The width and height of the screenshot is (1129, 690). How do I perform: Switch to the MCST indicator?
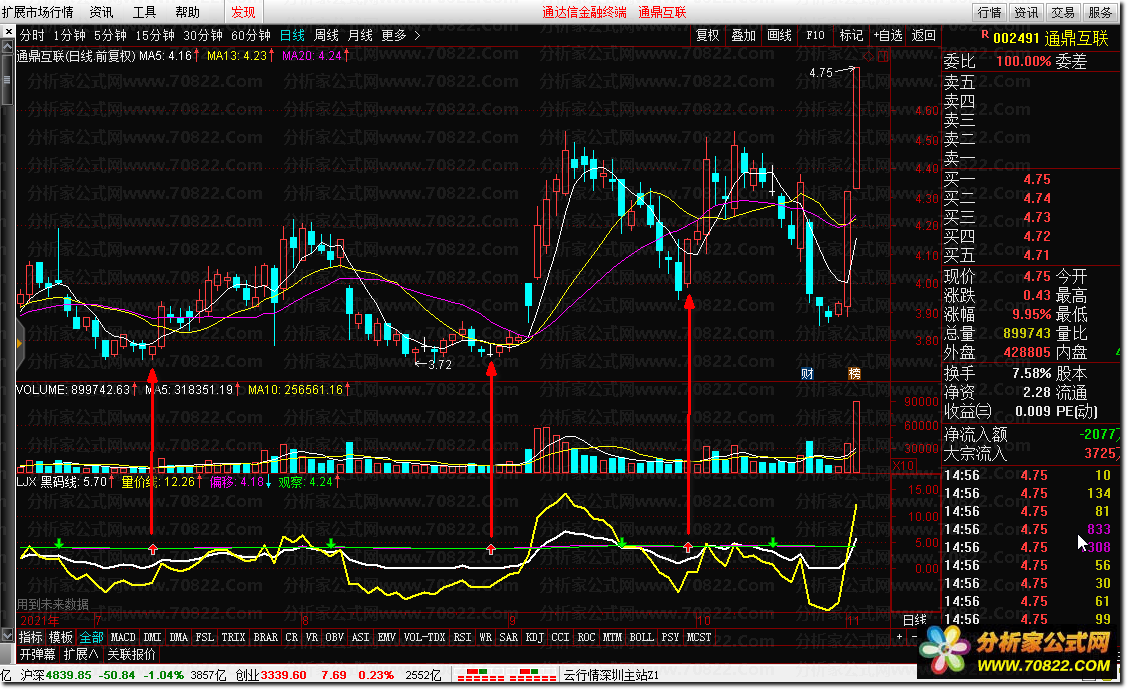click(698, 637)
